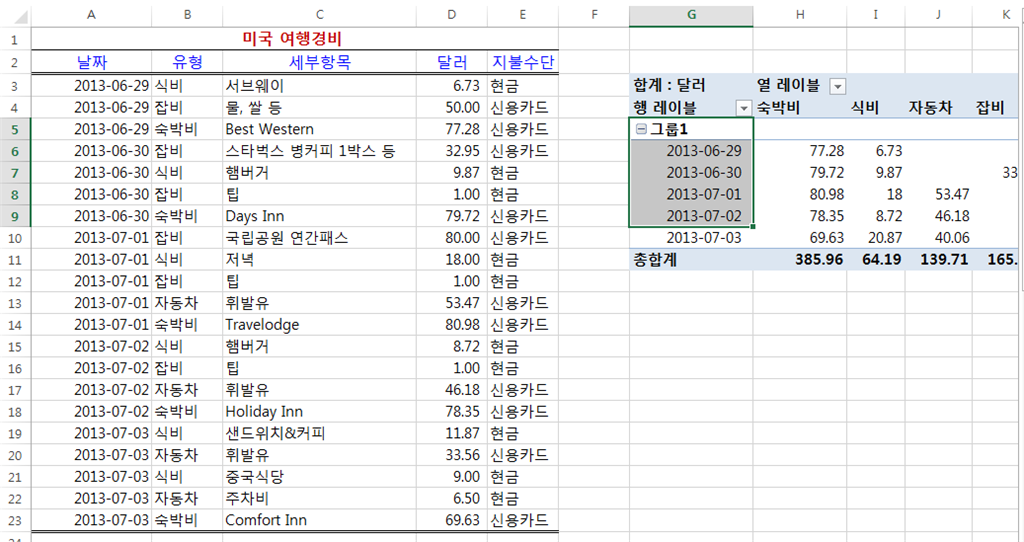Select pivot row label 2013-06-30
This screenshot has width=1024, height=542.
[691, 172]
